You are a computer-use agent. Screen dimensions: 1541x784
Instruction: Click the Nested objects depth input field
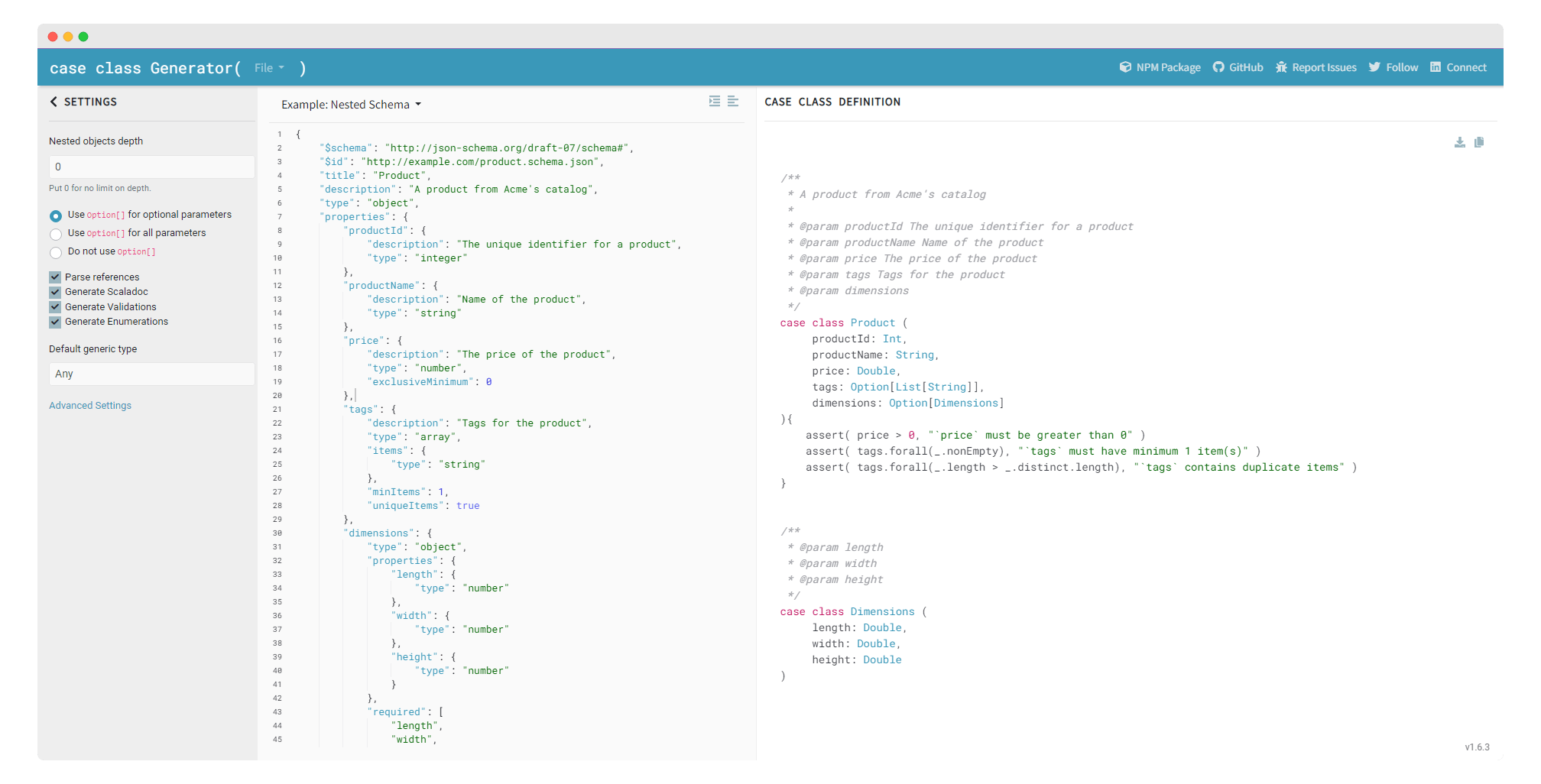[x=151, y=167]
